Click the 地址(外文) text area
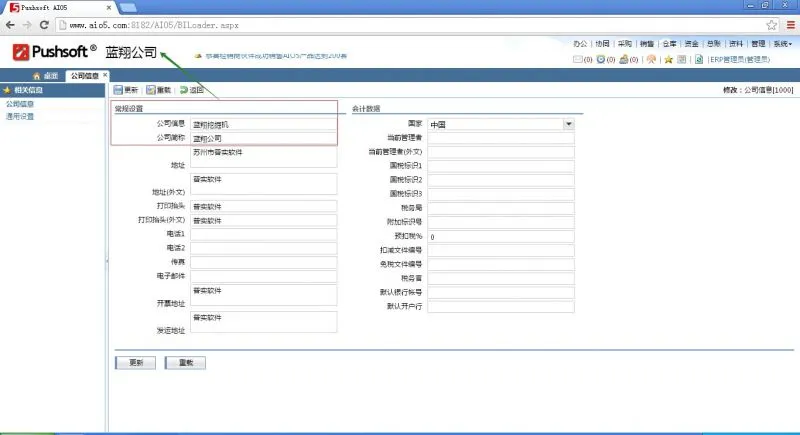This screenshot has height=435, width=800. pos(263,184)
